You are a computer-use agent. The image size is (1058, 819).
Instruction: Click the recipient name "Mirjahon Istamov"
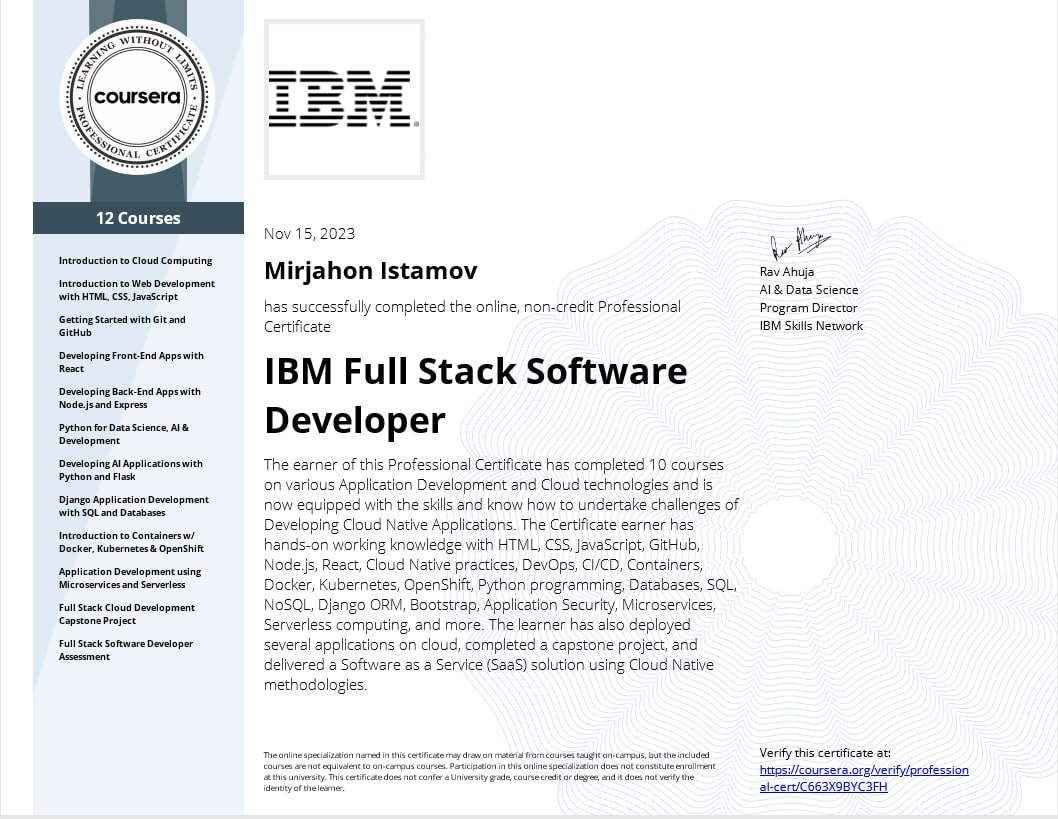tap(370, 271)
